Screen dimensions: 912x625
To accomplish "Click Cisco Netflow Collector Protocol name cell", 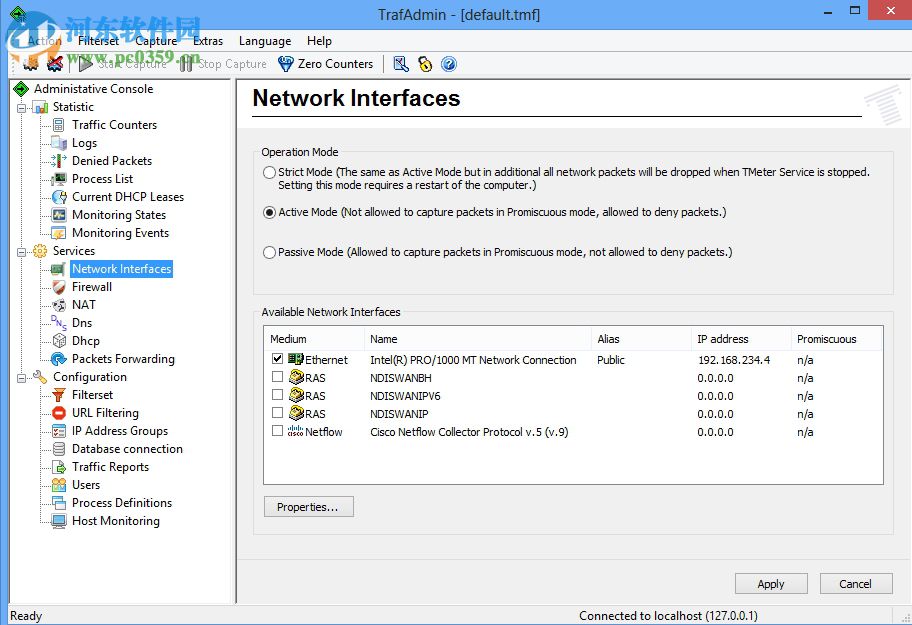I will (469, 433).
